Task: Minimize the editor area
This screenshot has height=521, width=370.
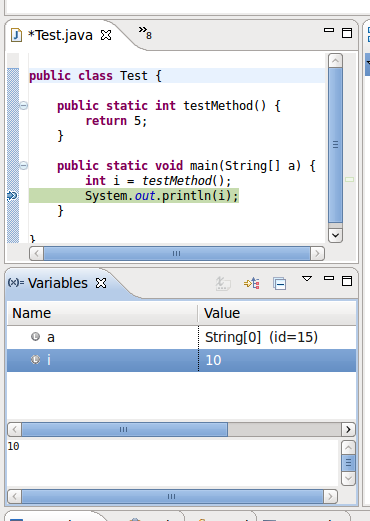Action: pyautogui.click(x=329, y=30)
